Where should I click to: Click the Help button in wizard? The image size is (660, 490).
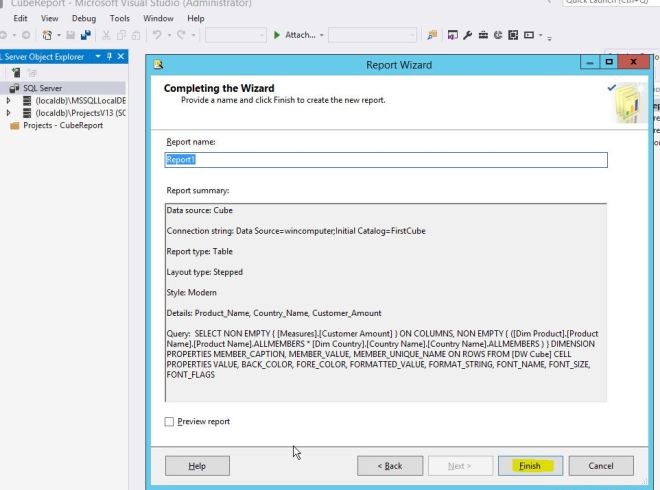[197, 466]
